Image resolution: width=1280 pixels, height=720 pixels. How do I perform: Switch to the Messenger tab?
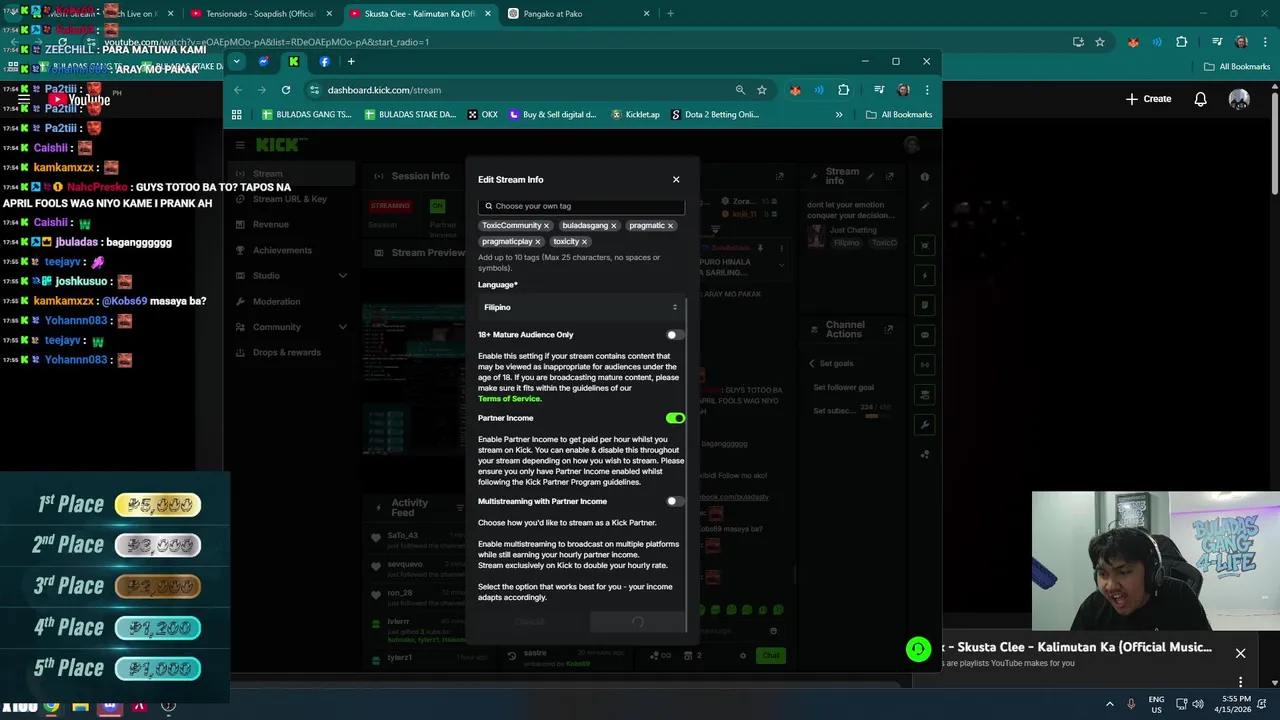click(x=263, y=62)
